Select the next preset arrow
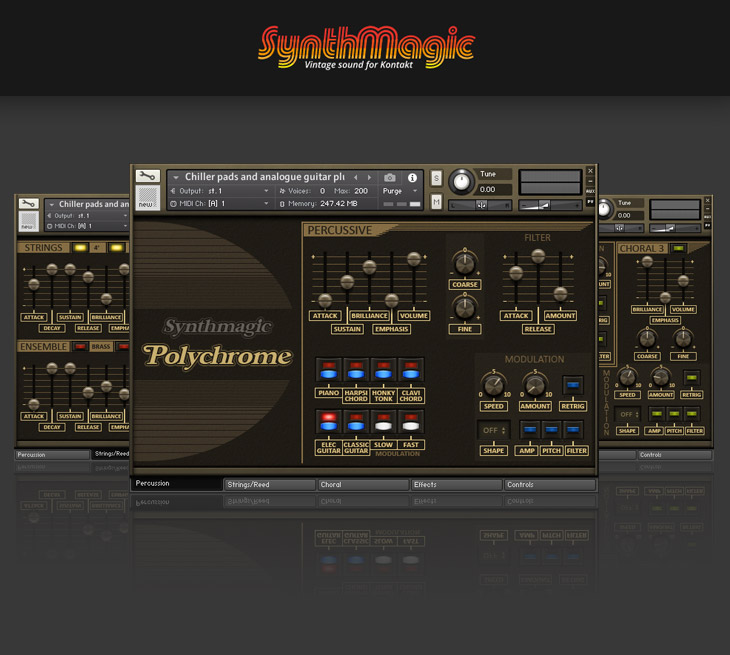This screenshot has height=655, width=730. (370, 177)
